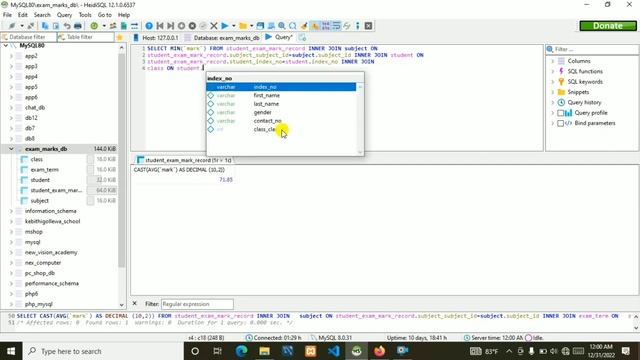
Task: Go to last row icon
Action: (x=171, y=26)
